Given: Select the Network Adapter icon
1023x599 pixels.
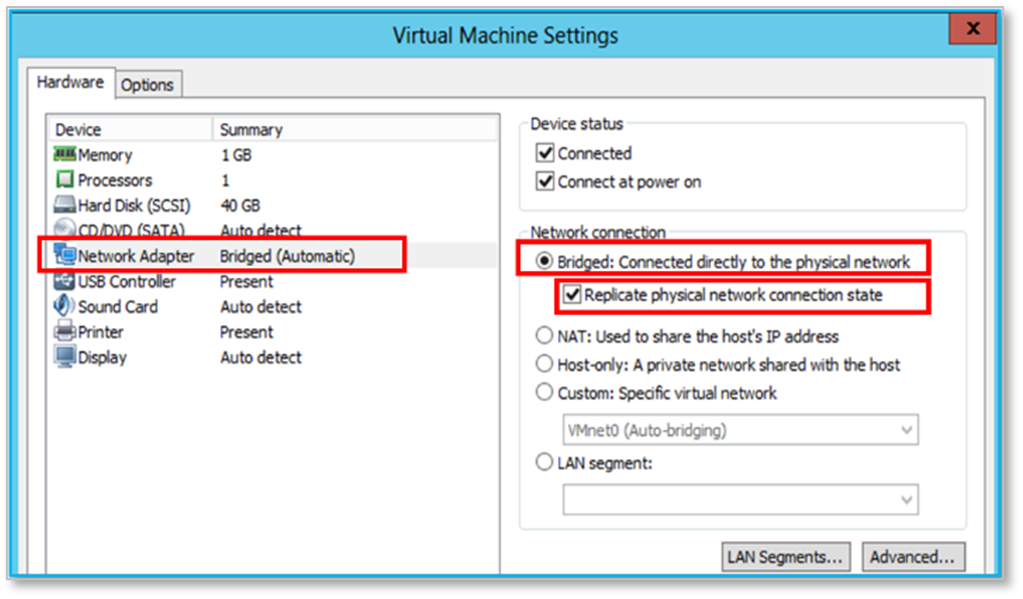Looking at the screenshot, I should tap(65, 256).
